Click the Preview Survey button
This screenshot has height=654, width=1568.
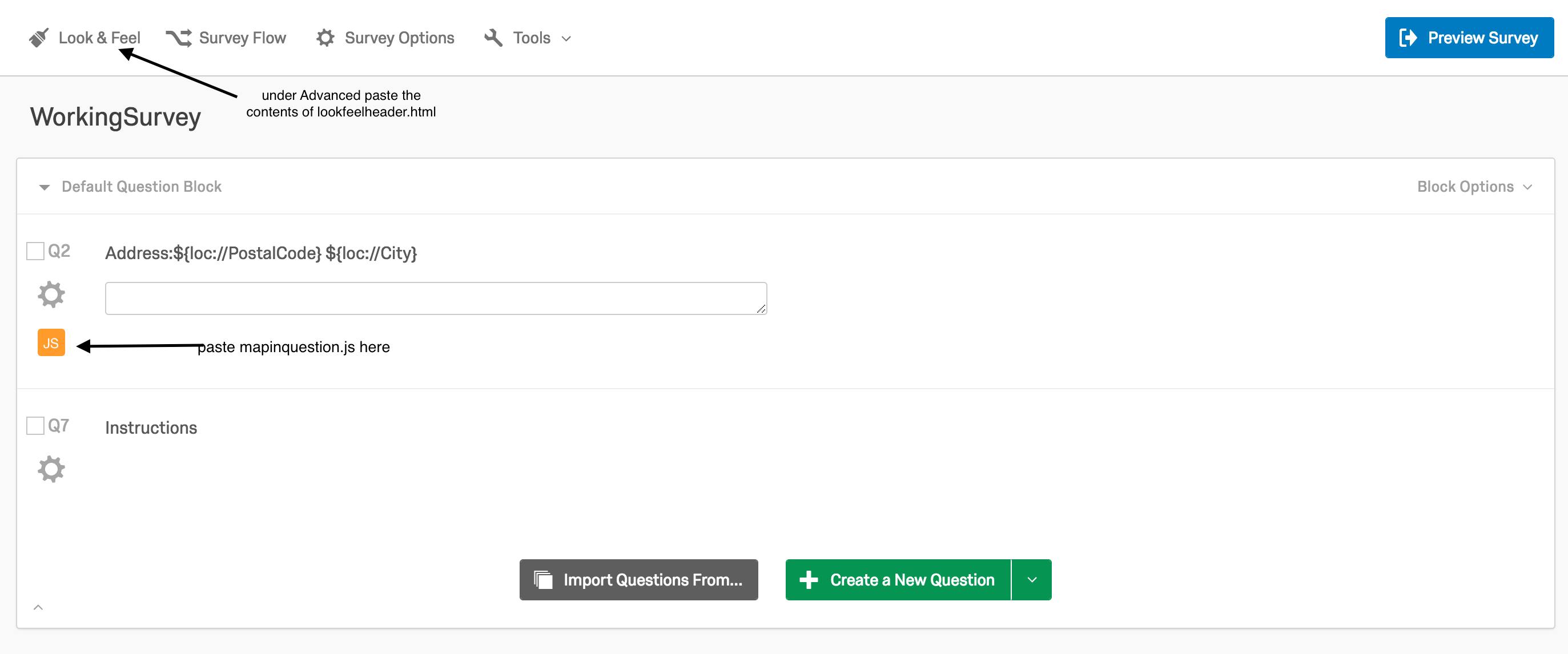[x=1469, y=38]
